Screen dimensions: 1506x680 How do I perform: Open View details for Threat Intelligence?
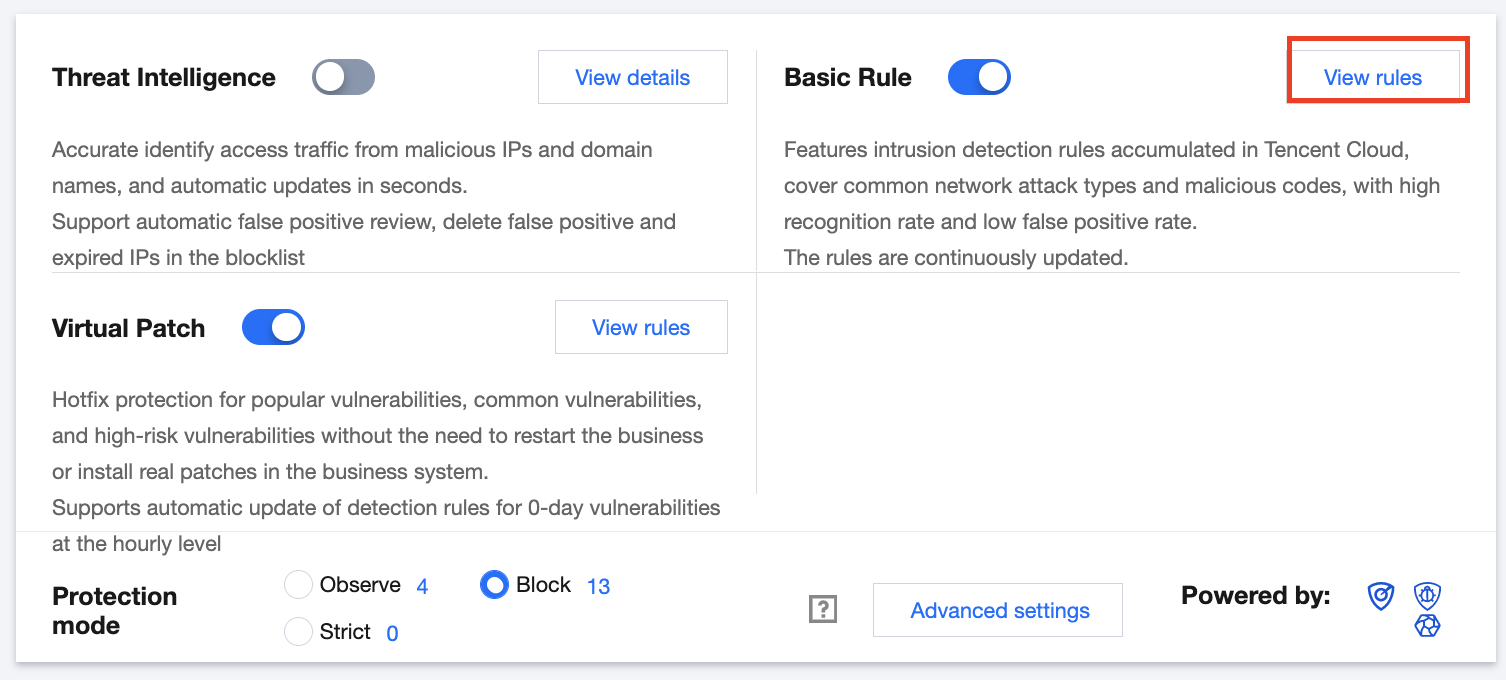tap(632, 77)
